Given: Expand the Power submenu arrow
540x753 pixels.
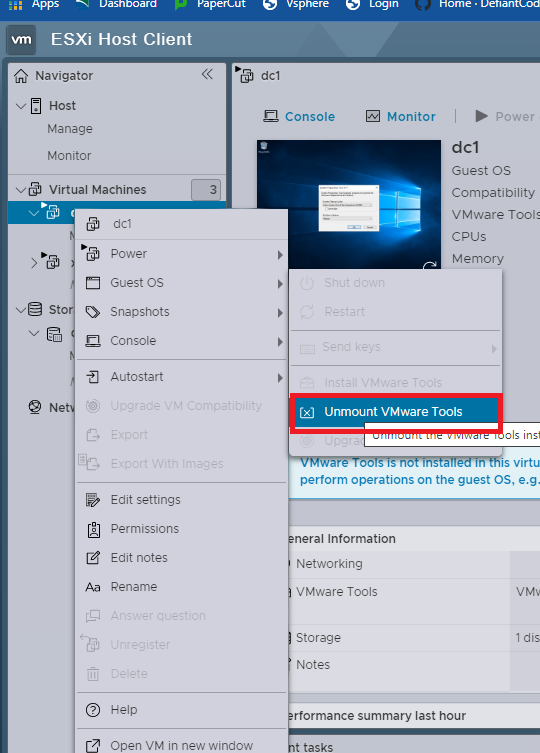Looking at the screenshot, I should click(x=280, y=255).
